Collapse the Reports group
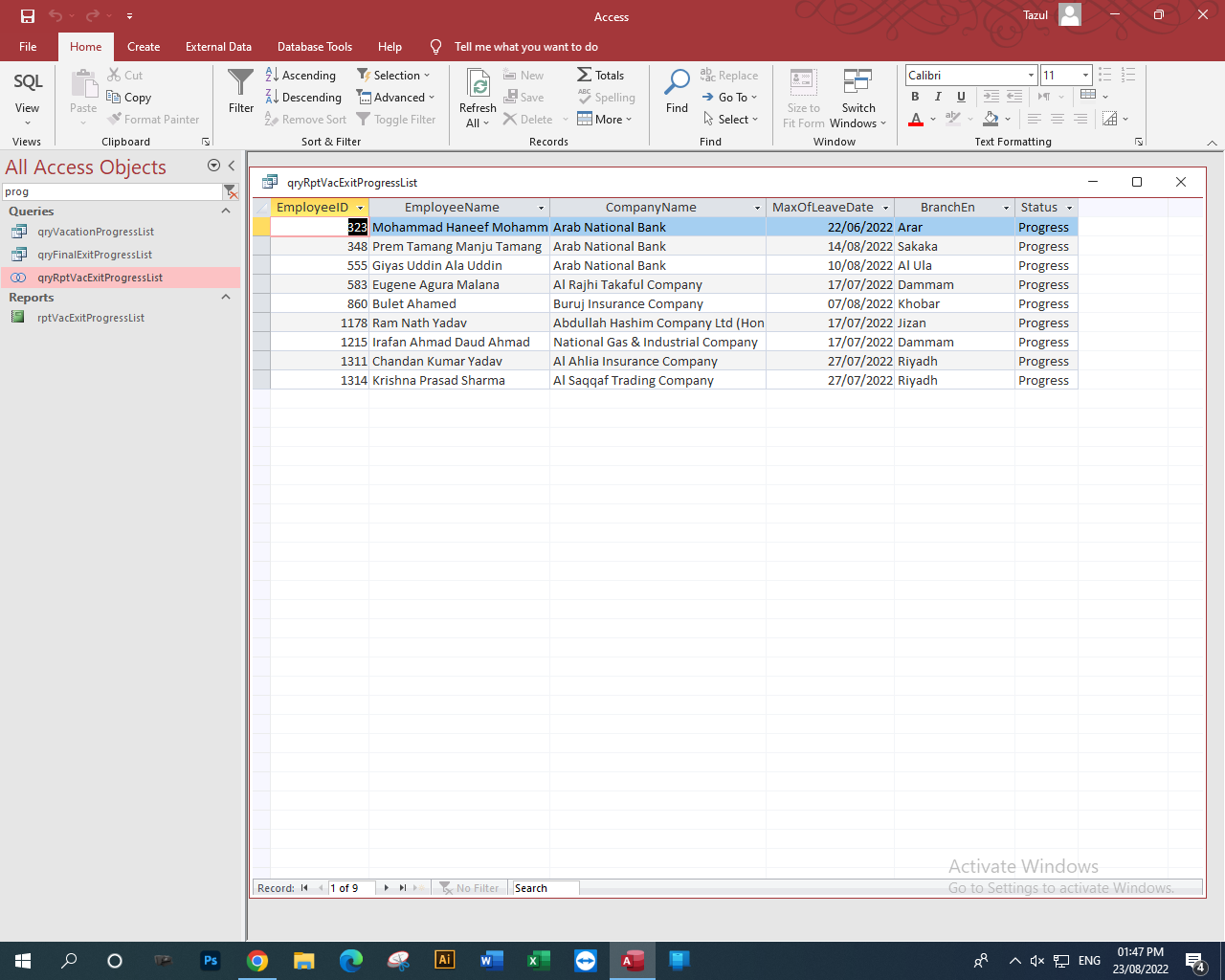The image size is (1225, 980). click(226, 298)
